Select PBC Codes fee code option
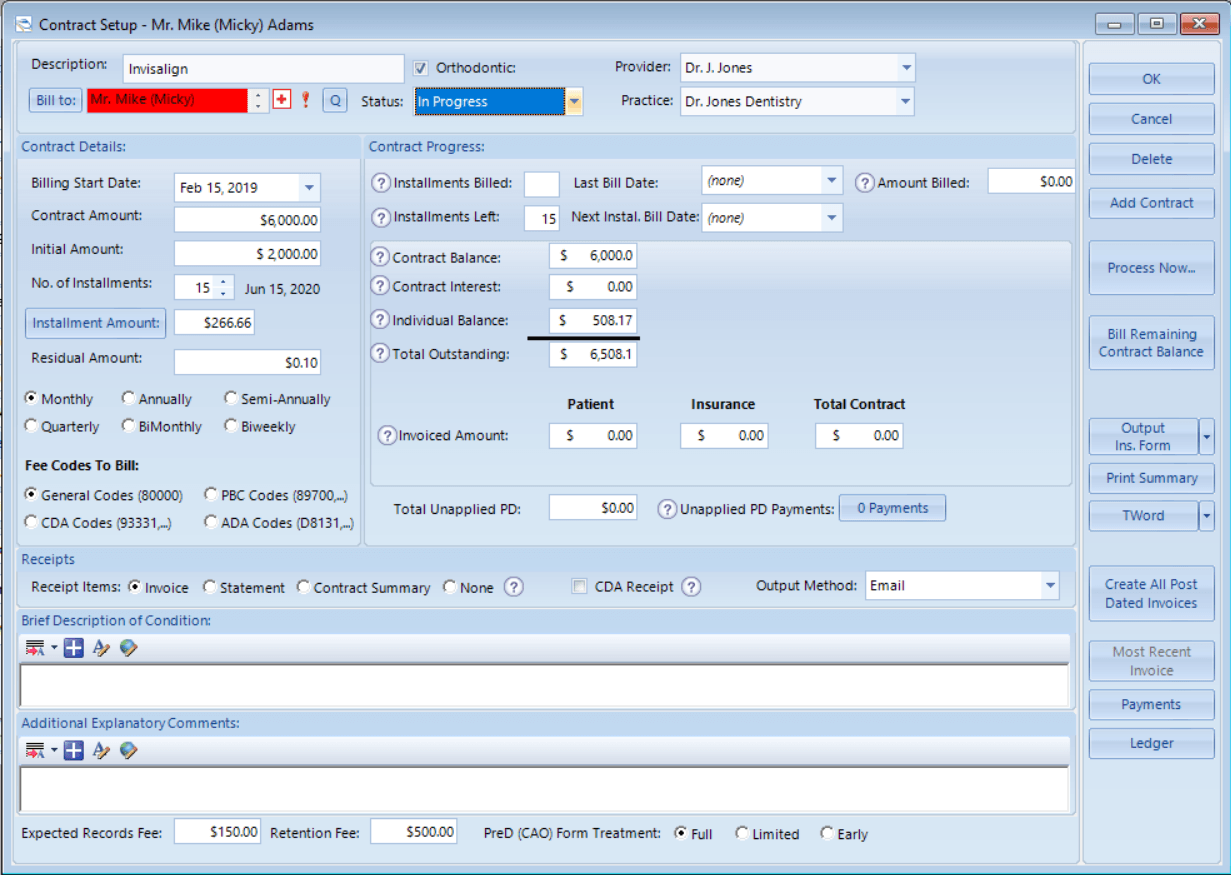The image size is (1231, 875). pos(211,494)
